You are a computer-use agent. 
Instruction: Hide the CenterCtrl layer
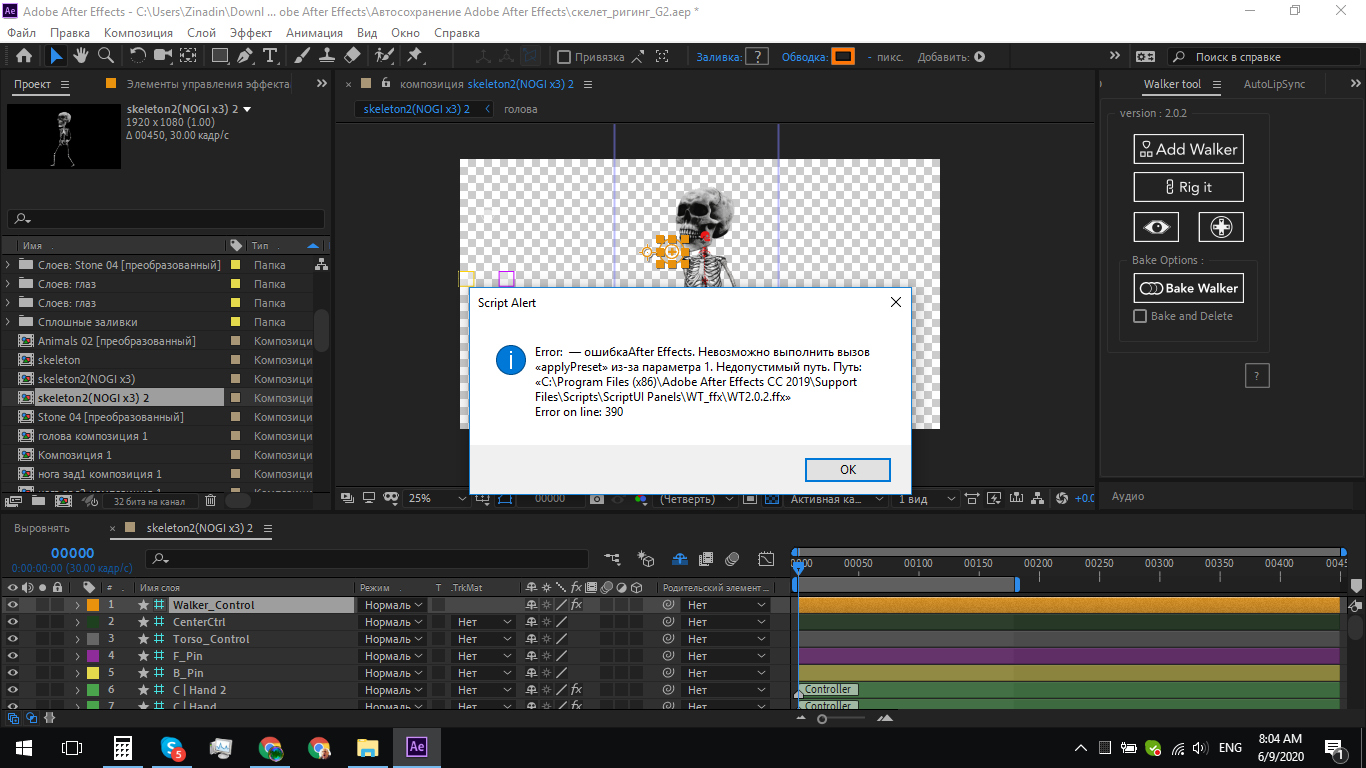(13, 622)
